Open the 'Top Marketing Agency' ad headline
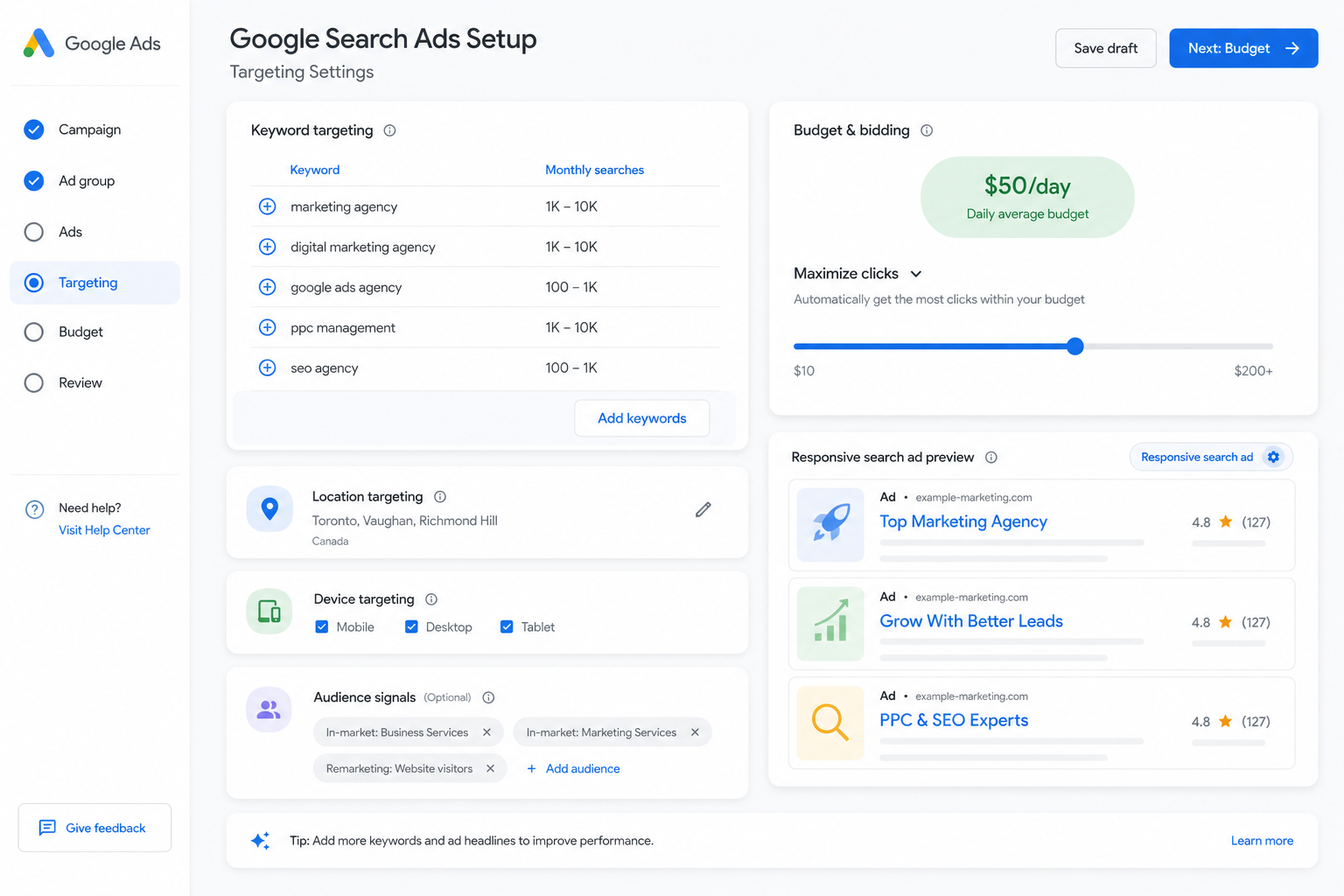 [963, 521]
